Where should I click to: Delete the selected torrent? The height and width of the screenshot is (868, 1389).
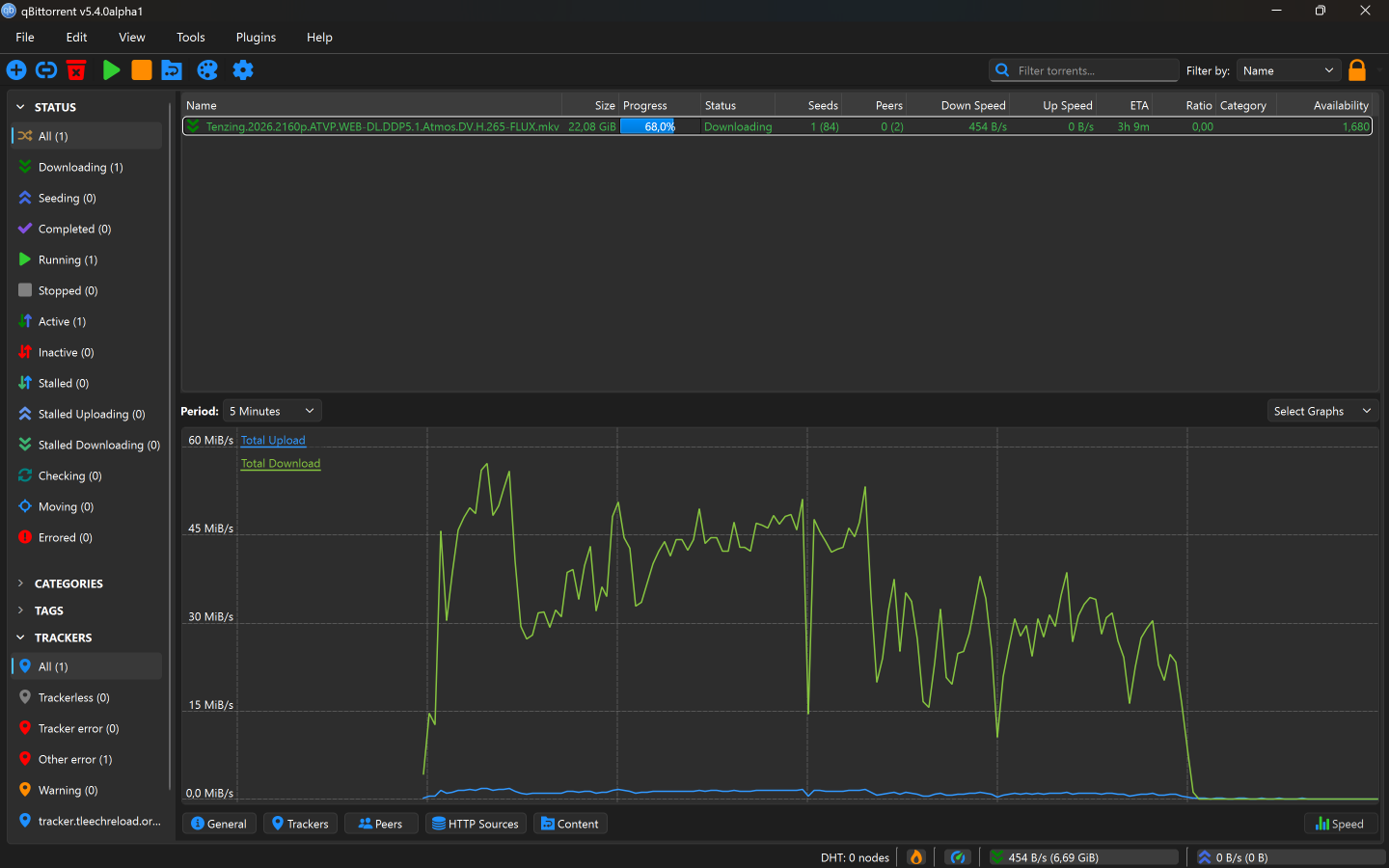click(76, 70)
